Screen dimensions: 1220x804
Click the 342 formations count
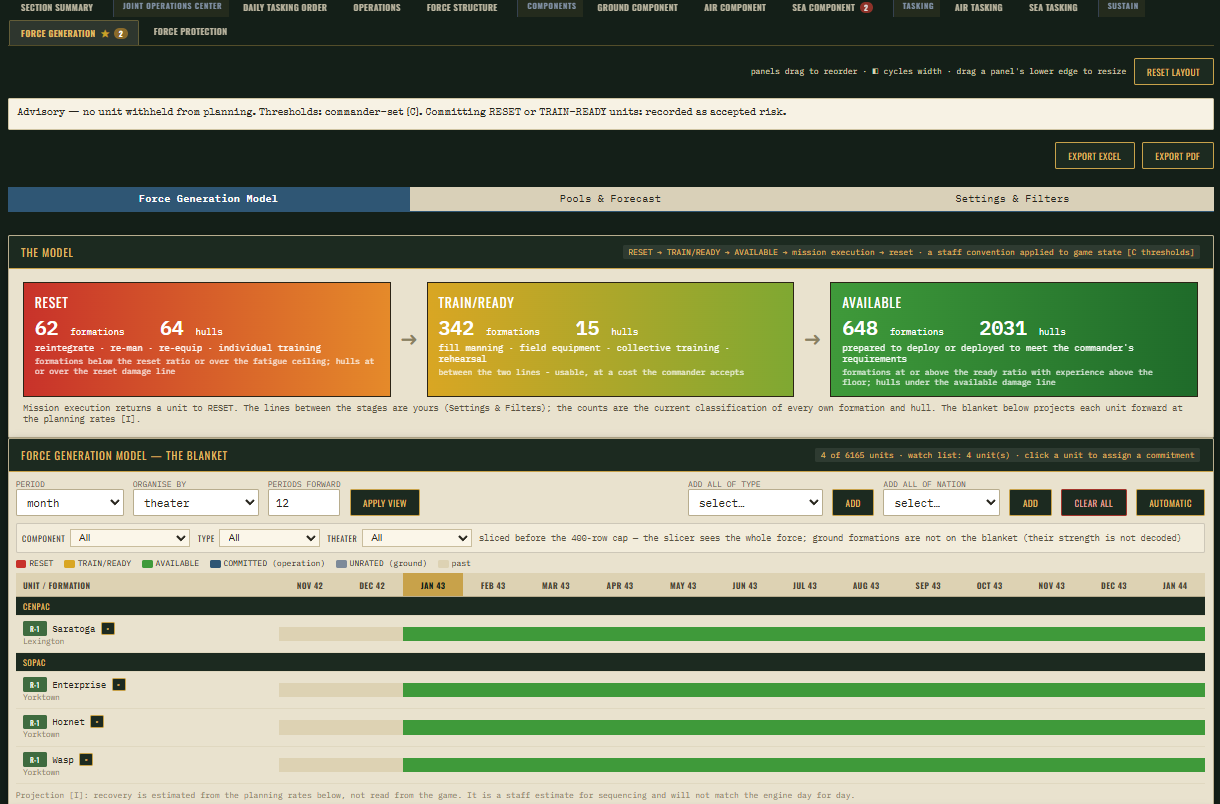coord(456,328)
